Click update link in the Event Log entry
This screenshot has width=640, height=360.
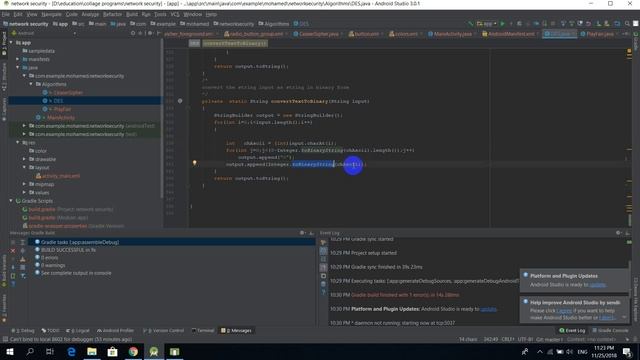(x=489, y=309)
